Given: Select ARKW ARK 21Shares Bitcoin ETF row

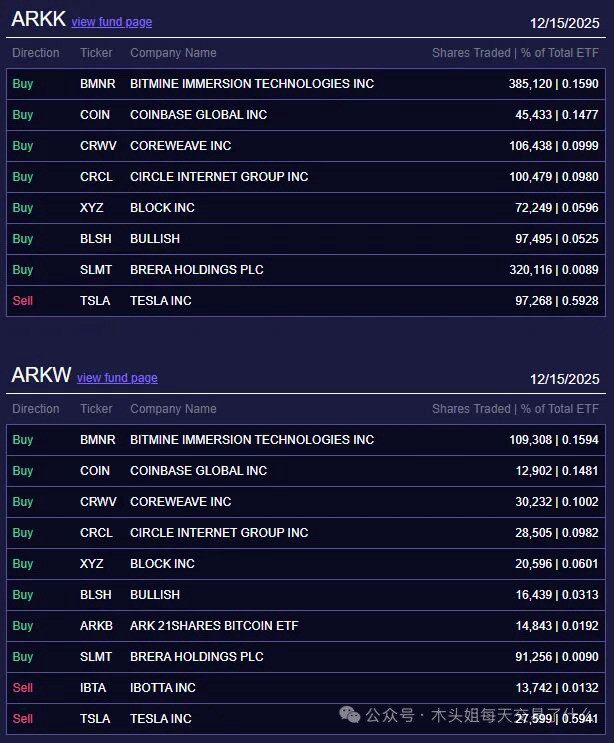Looking at the screenshot, I should click(x=306, y=626).
